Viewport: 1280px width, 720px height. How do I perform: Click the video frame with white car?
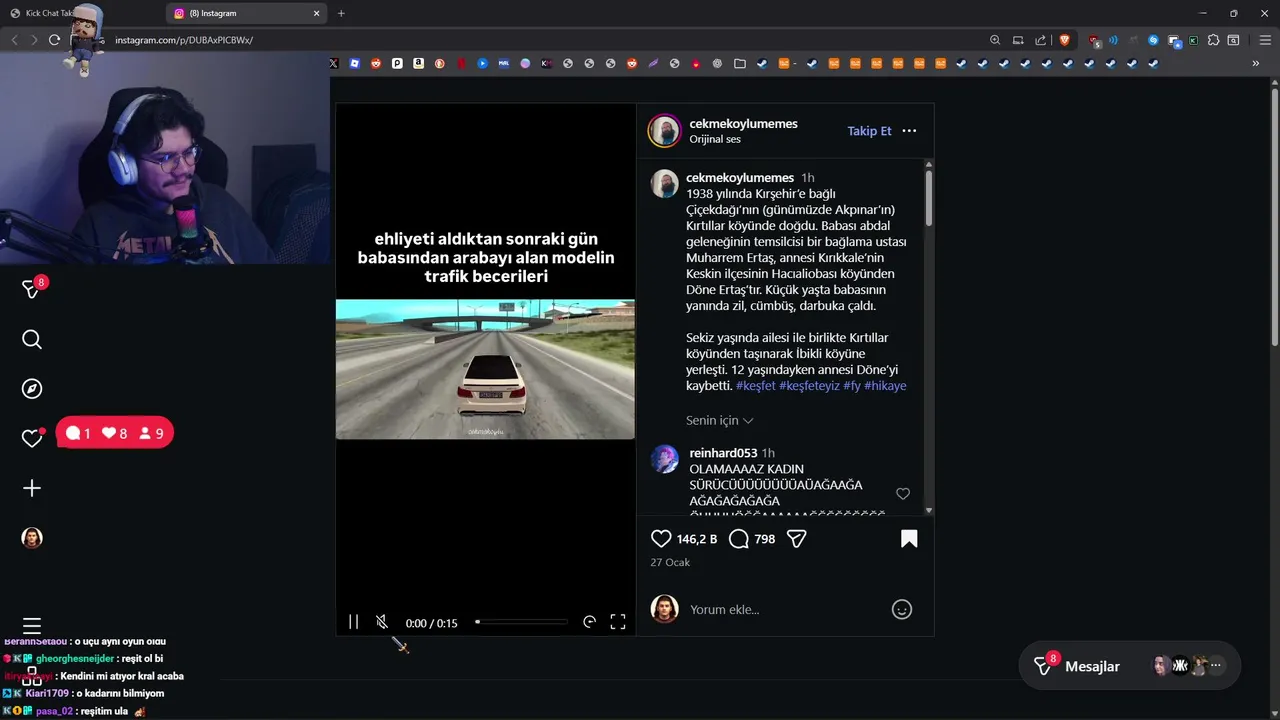point(485,369)
